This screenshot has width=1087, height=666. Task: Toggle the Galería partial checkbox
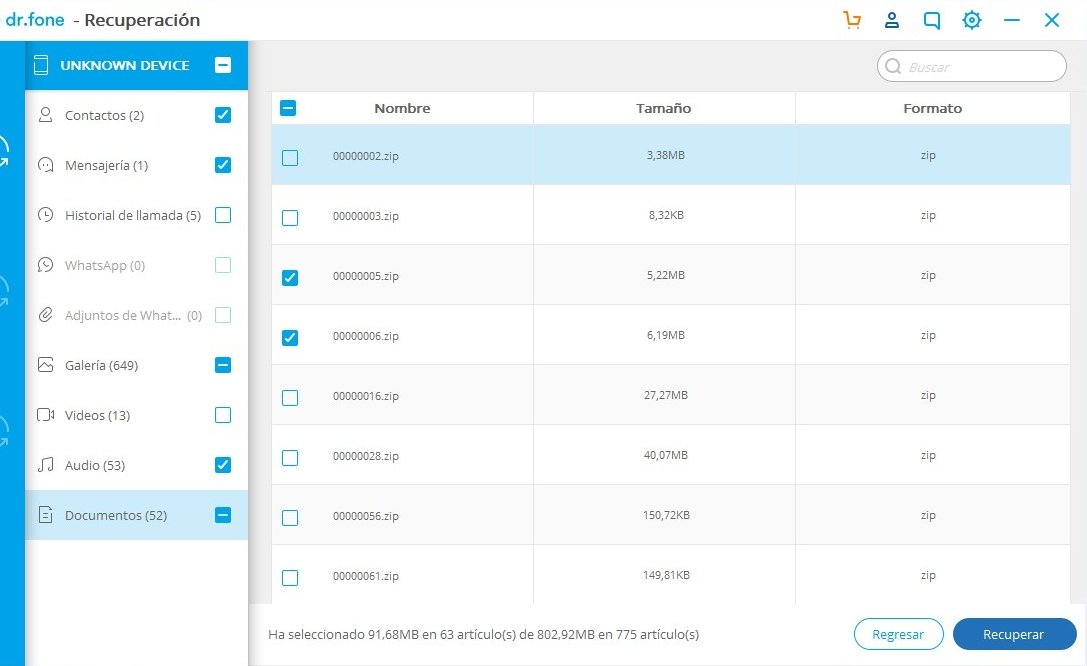coord(223,365)
